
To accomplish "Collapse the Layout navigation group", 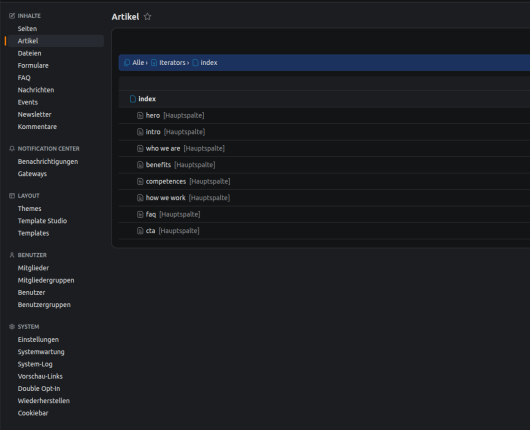I will click(28, 196).
